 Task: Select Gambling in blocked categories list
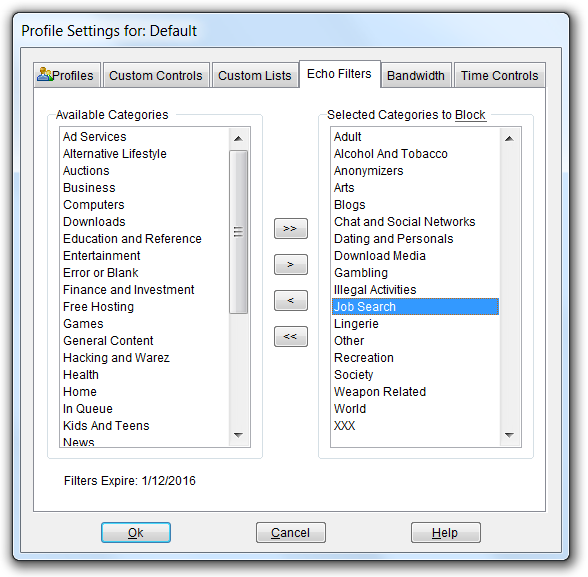(361, 273)
